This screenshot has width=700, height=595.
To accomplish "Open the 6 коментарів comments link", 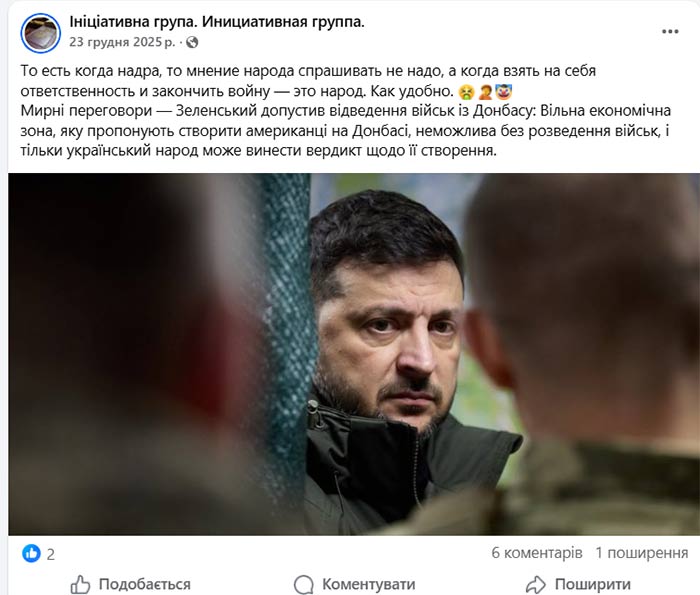I will (537, 553).
